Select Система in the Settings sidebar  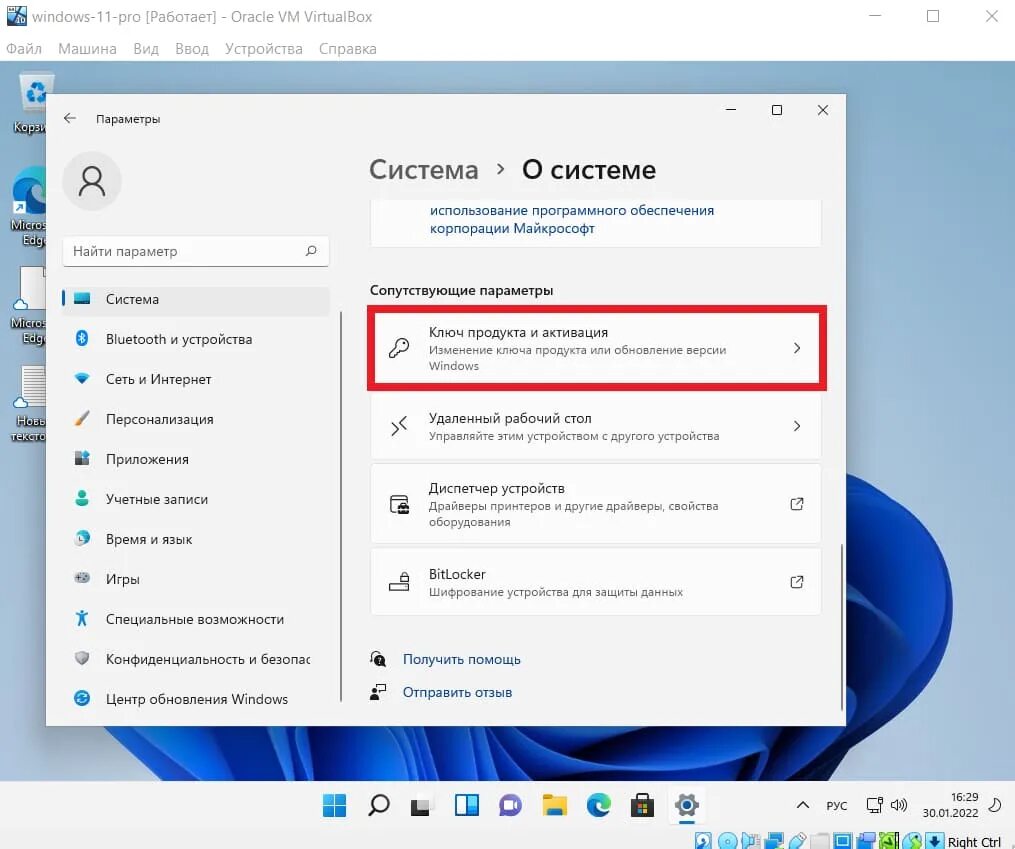[x=195, y=299]
